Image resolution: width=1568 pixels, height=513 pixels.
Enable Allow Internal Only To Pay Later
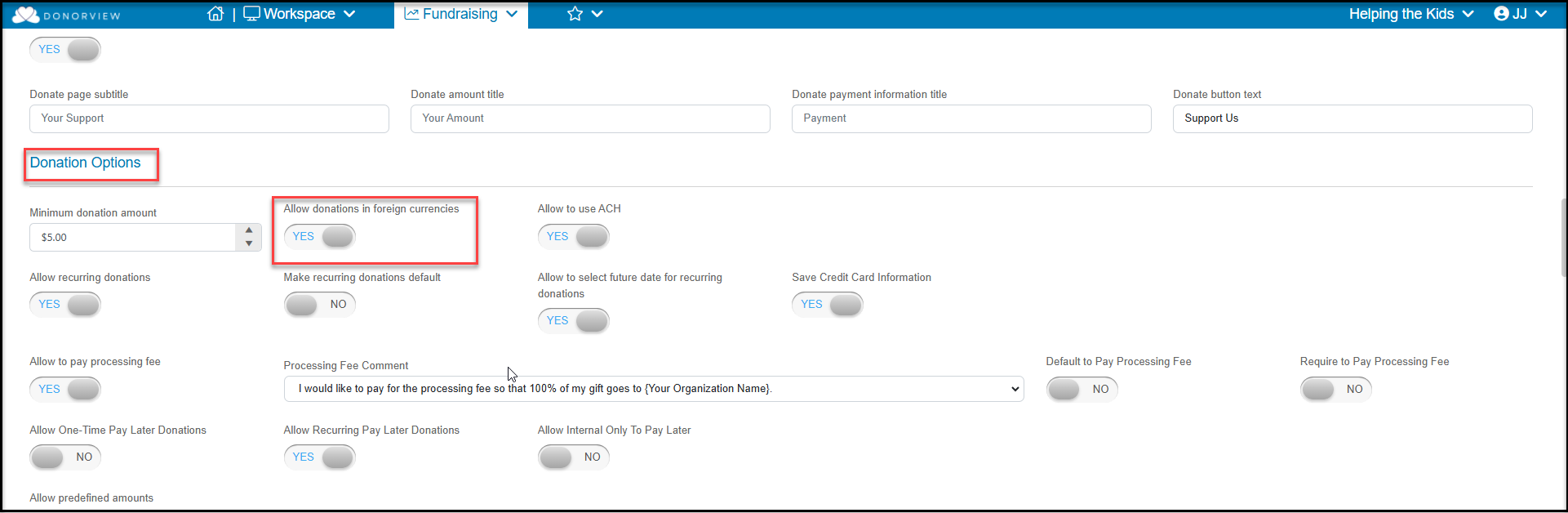pos(573,457)
